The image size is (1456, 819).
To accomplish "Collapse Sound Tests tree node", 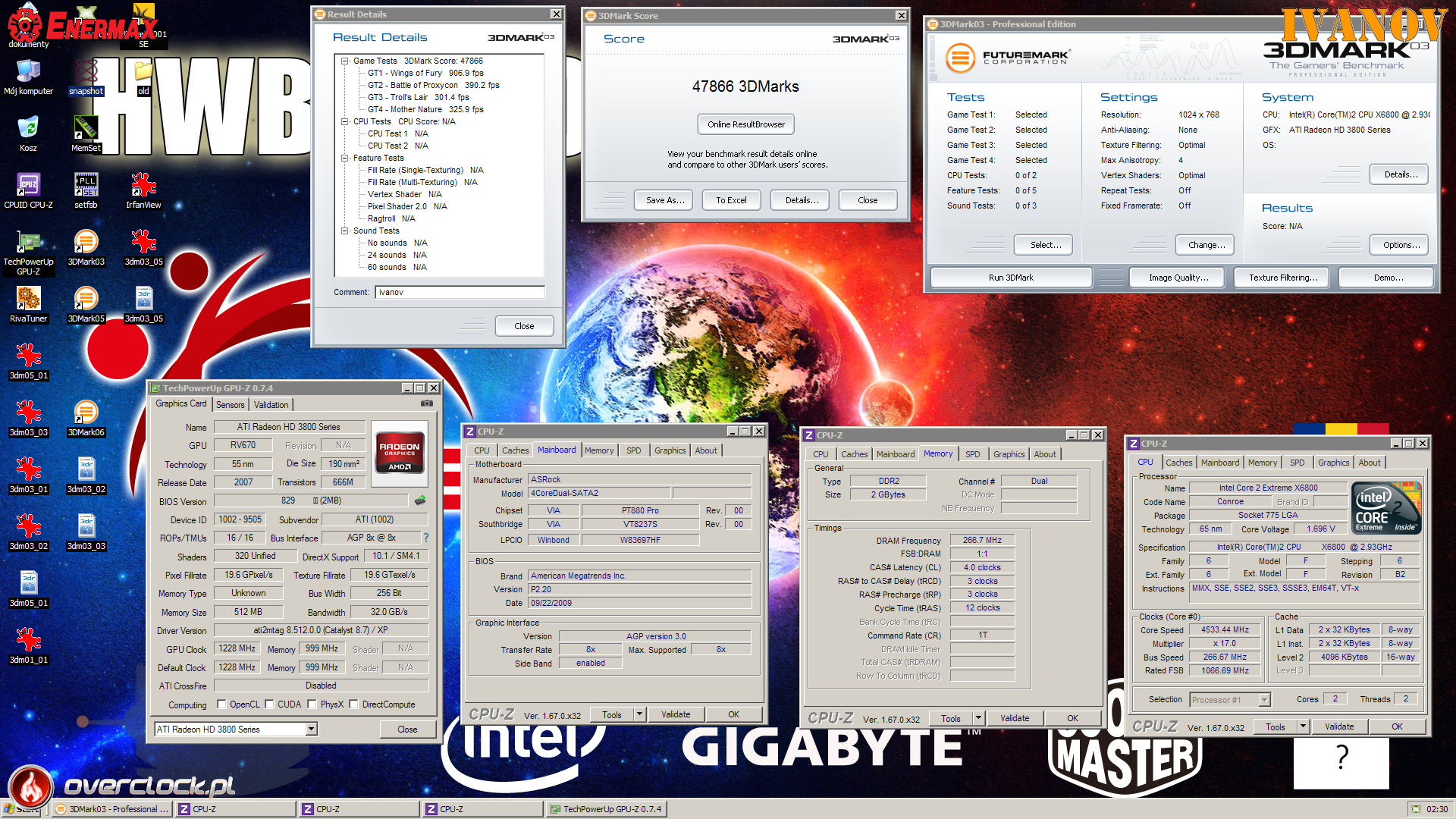I will [x=344, y=231].
